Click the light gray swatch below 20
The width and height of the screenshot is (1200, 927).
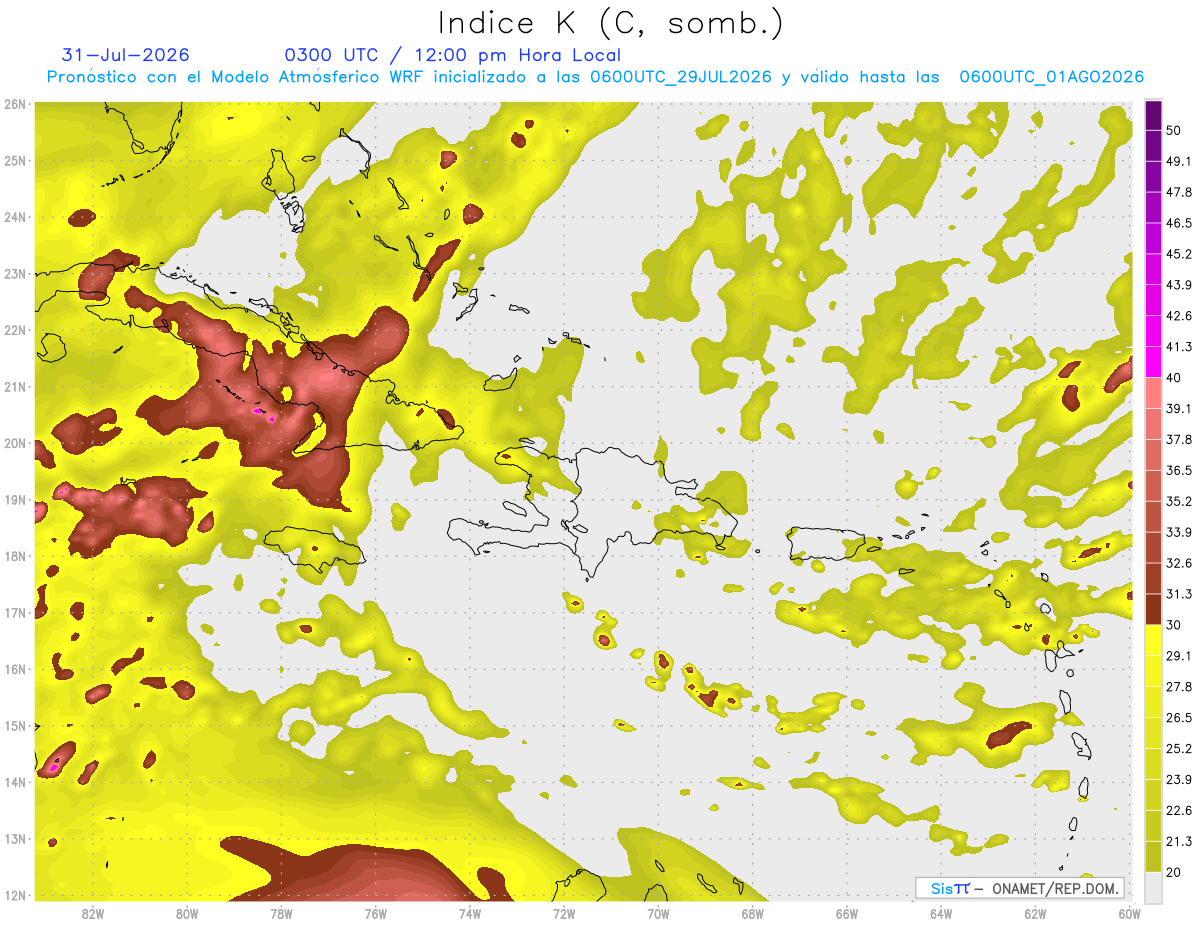[x=1153, y=886]
